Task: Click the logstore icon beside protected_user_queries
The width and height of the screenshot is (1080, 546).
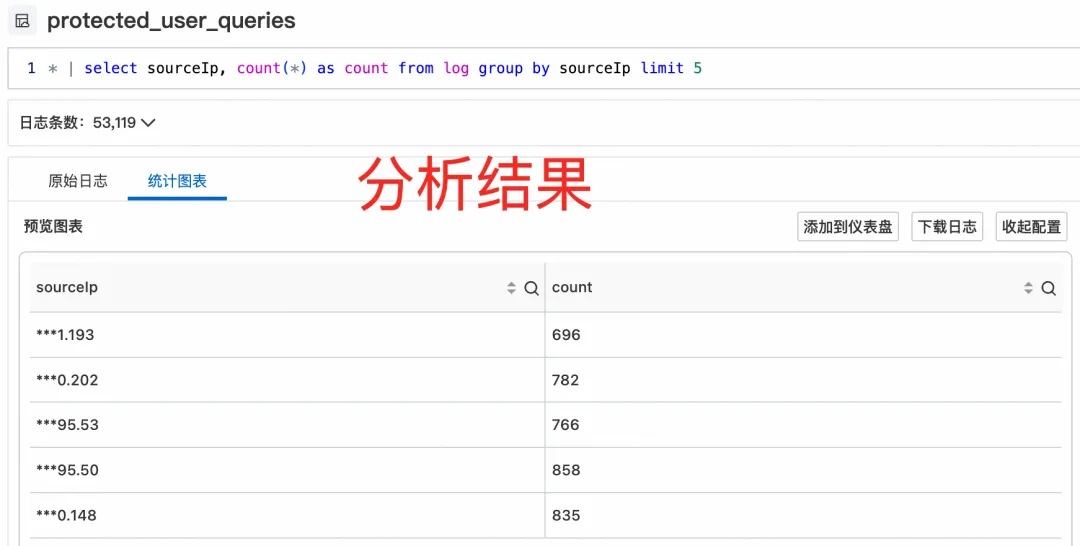Action: tap(22, 20)
